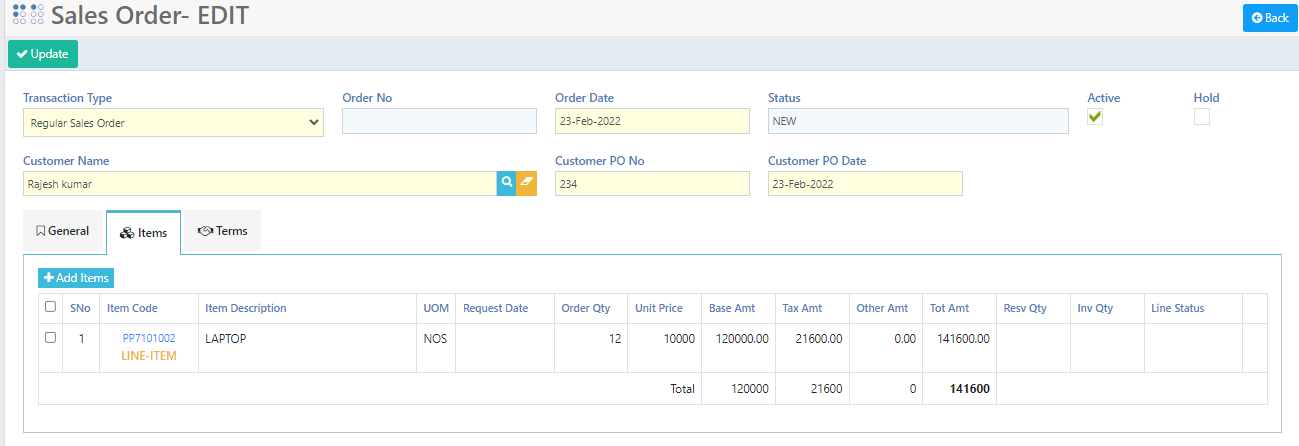Image resolution: width=1299 pixels, height=446 pixels.
Task: Click the LINE-ITEM label
Action: 149,355
